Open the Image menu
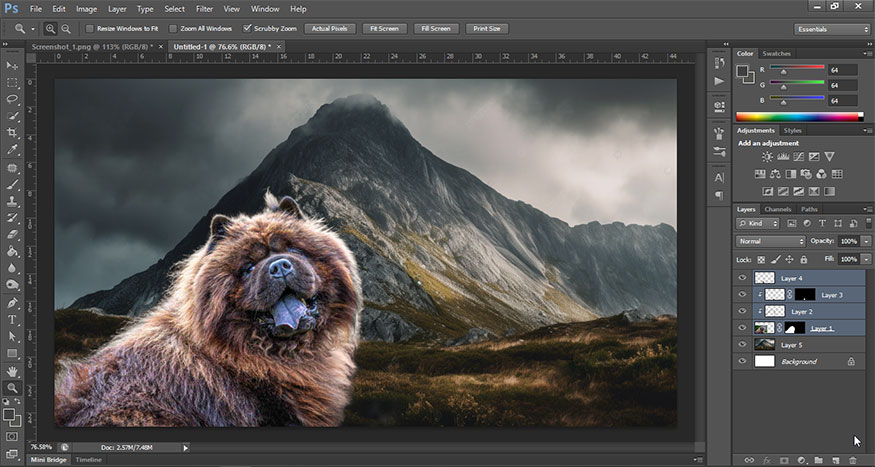The height and width of the screenshot is (467, 875). 86,9
